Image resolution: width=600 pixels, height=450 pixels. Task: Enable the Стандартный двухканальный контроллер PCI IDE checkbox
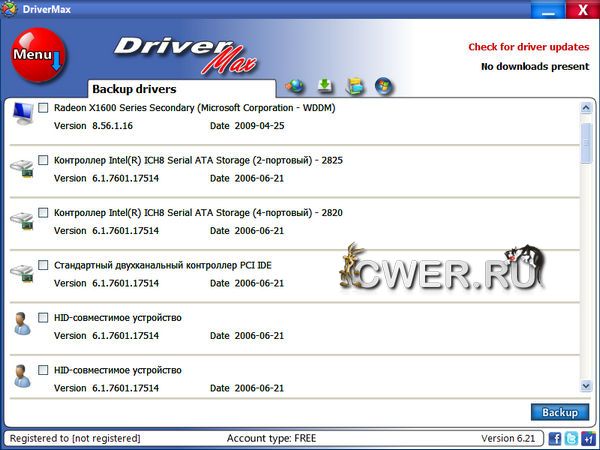point(43,265)
